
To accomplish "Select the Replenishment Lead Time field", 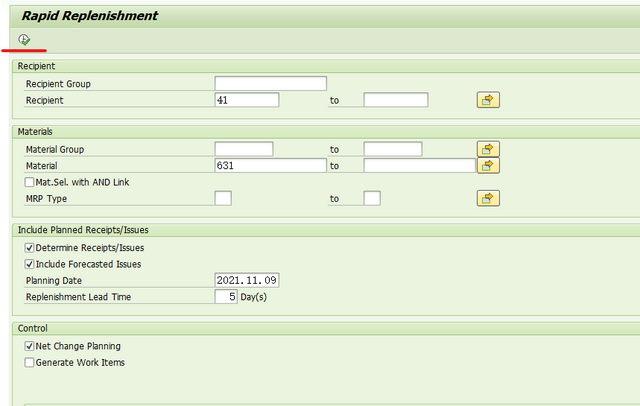I will tap(226, 297).
